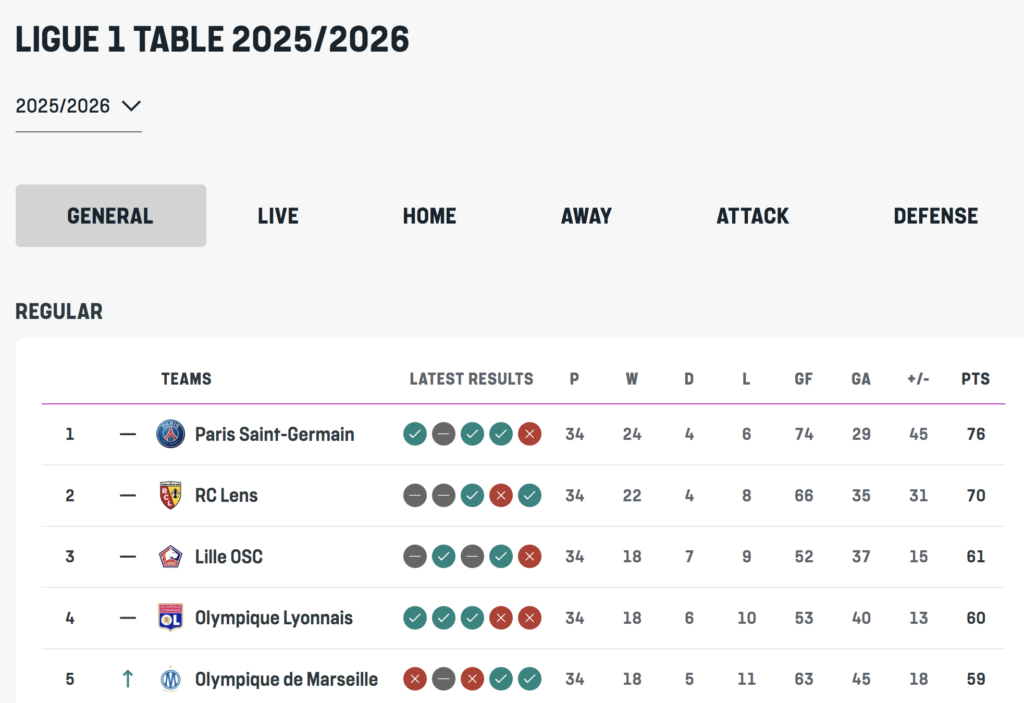The image size is (1024, 703).
Task: Click the PTS column header
Action: [x=976, y=379]
